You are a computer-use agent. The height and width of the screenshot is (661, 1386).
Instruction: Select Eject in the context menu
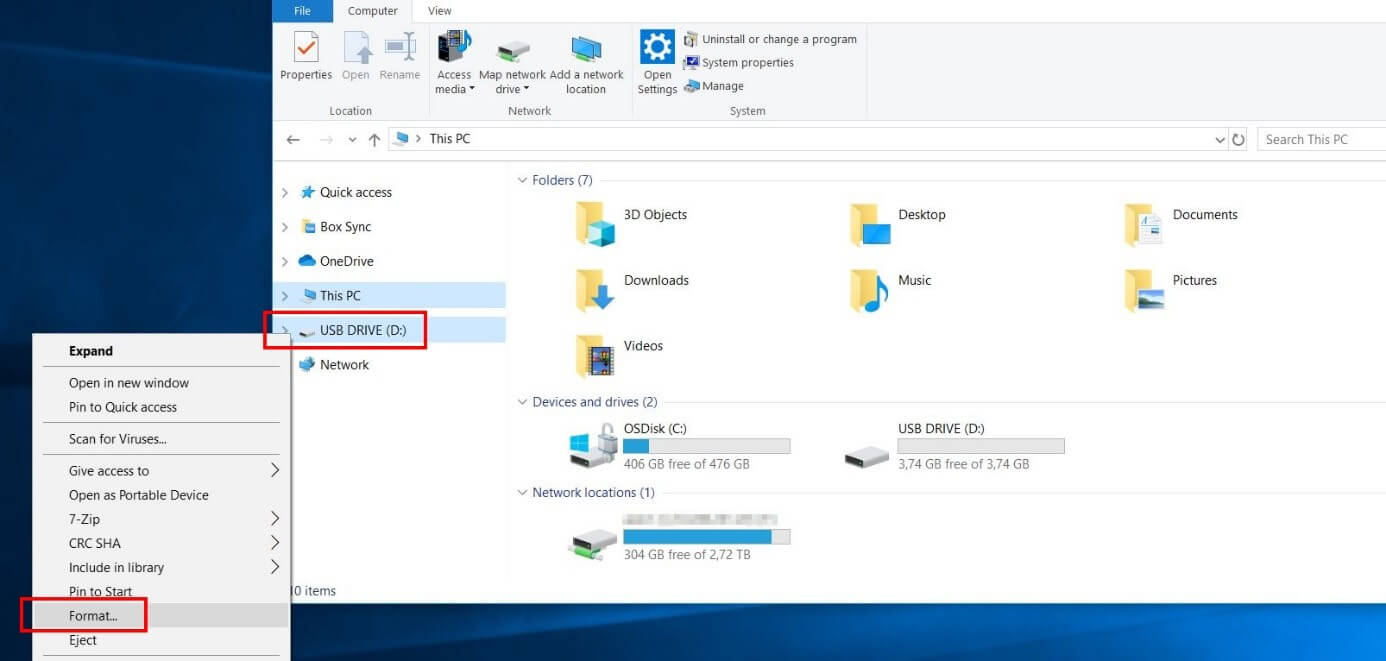[x=83, y=641]
